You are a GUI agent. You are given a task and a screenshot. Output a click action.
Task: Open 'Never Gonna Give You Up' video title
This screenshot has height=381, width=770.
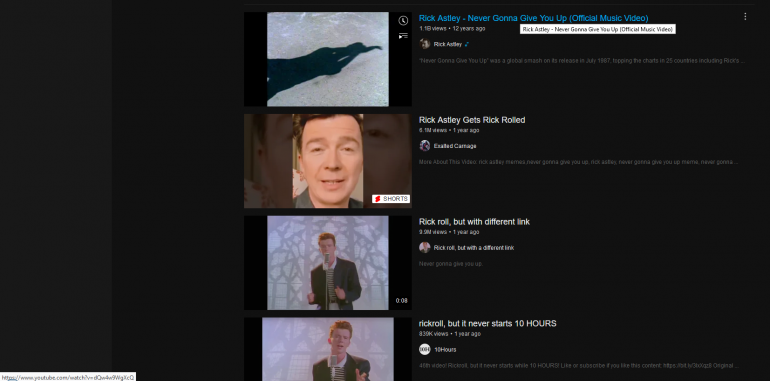tap(533, 18)
